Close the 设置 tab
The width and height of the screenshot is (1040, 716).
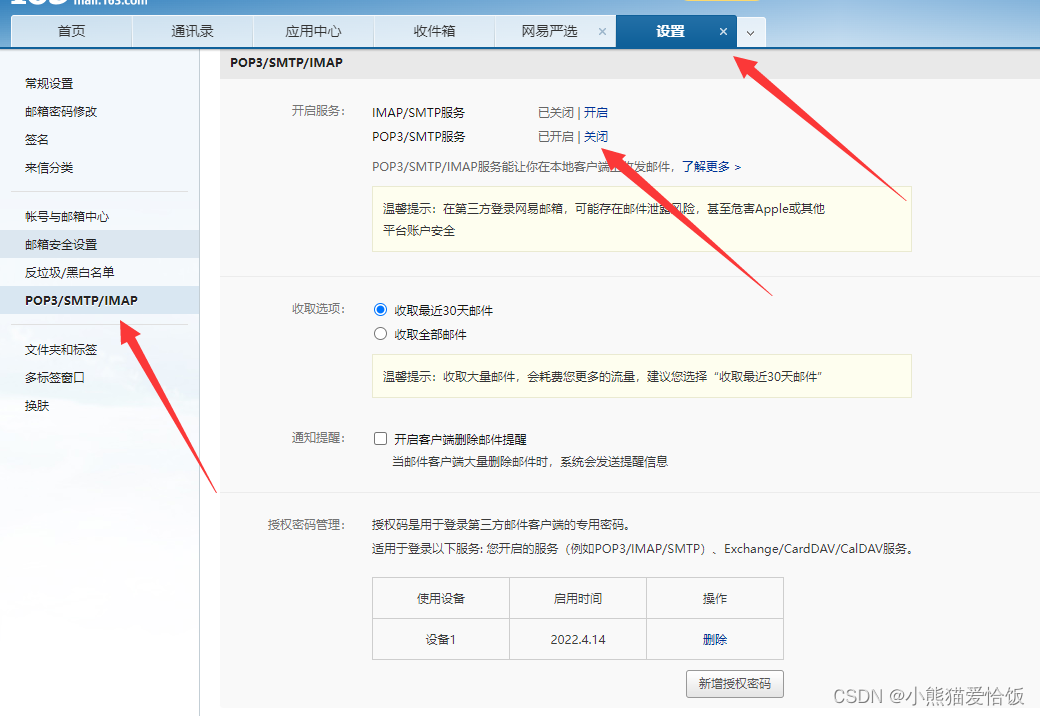[x=723, y=31]
